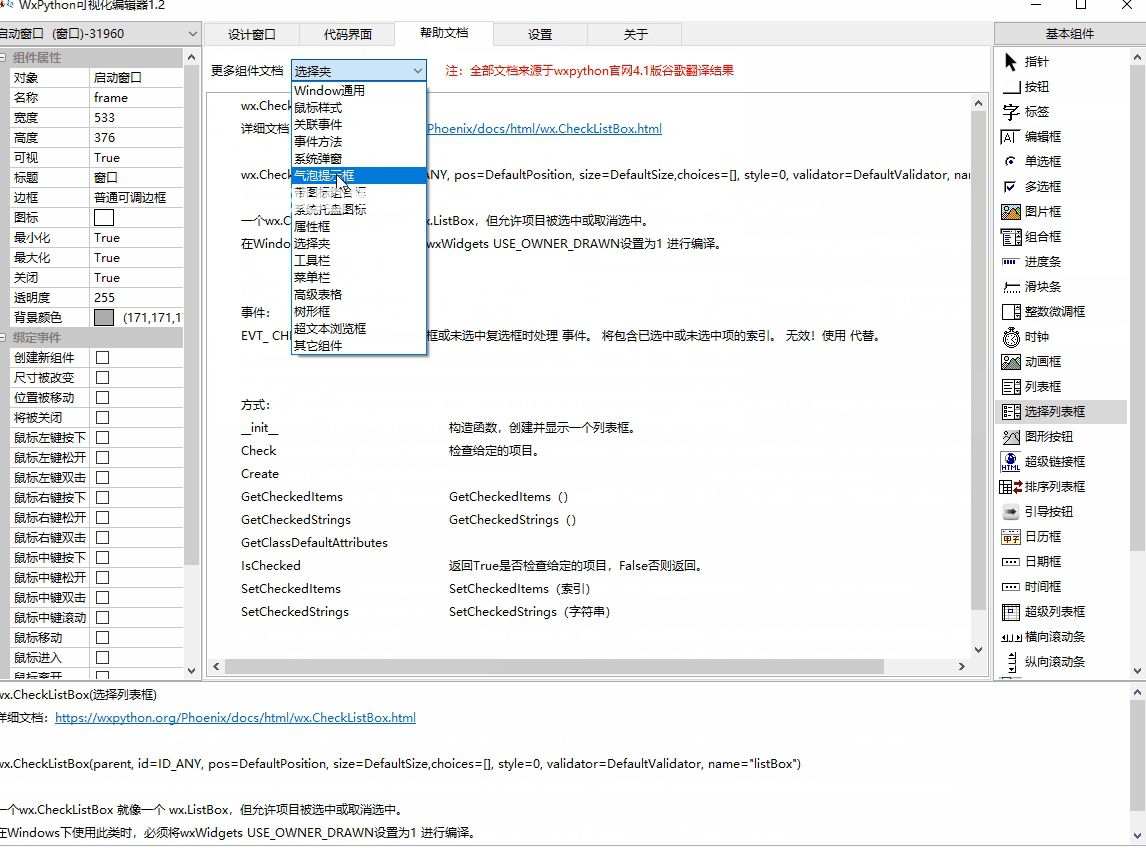Open the wxpython.org link in bottom panel
This screenshot has width=1146, height=848.
pos(235,718)
